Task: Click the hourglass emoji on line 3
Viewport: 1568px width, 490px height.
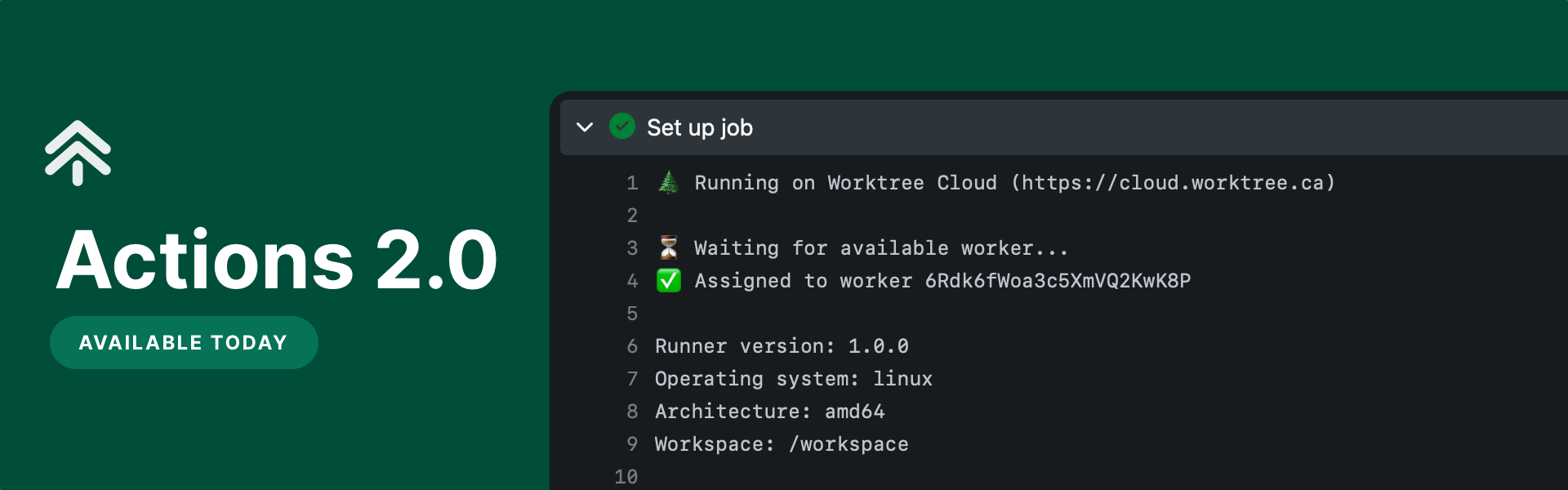Action: tap(668, 247)
